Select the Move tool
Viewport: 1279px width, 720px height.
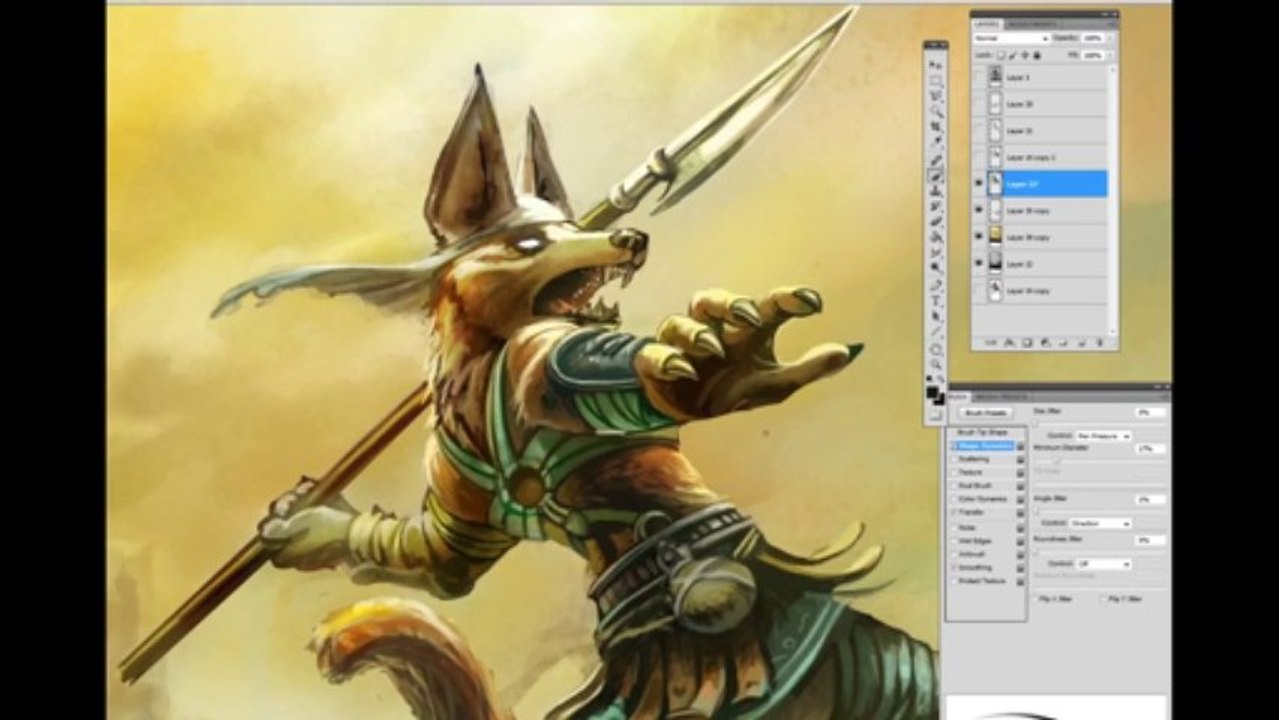(935, 65)
